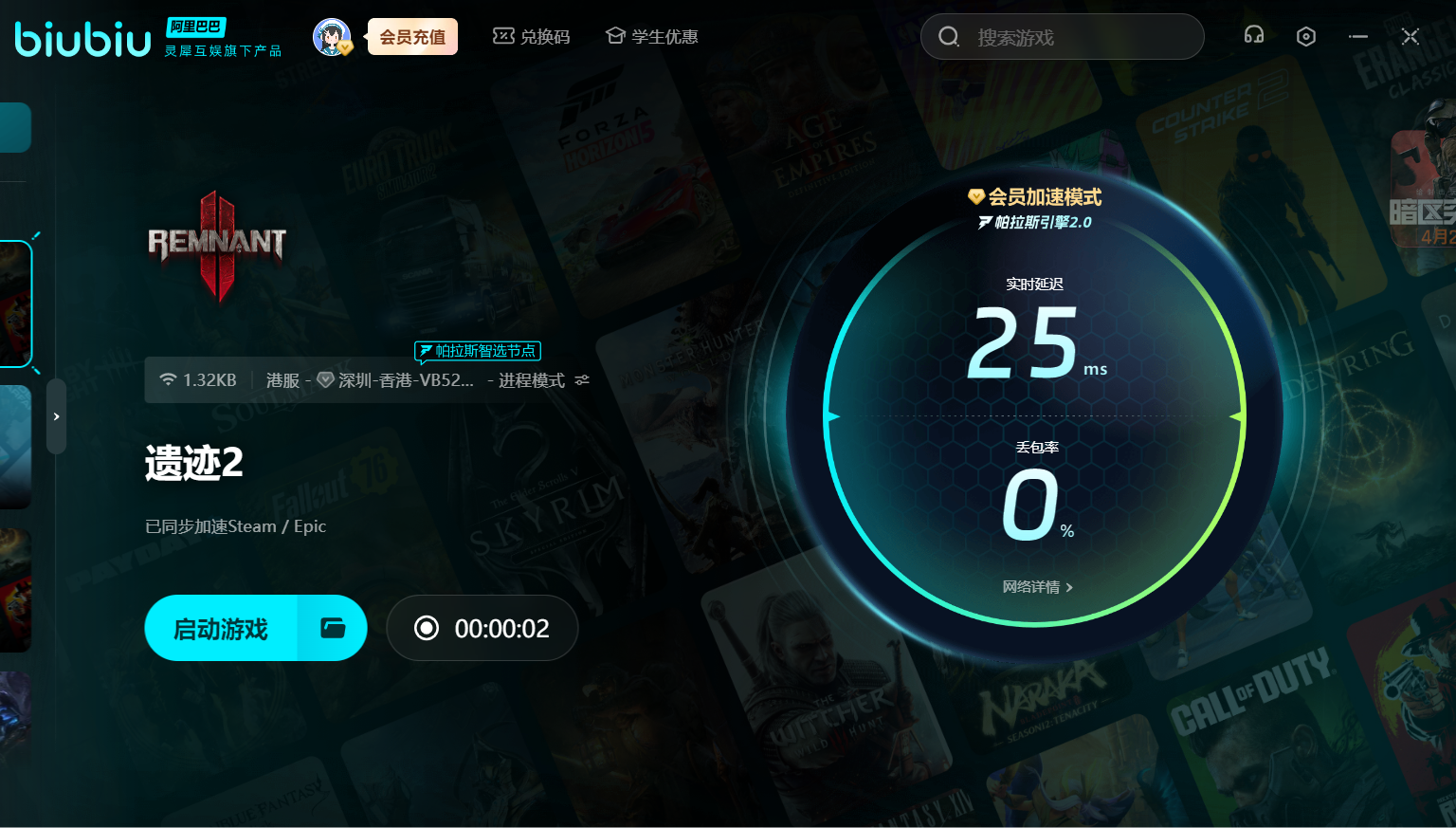Open the 学生优惠 student discount menu

[x=652, y=37]
